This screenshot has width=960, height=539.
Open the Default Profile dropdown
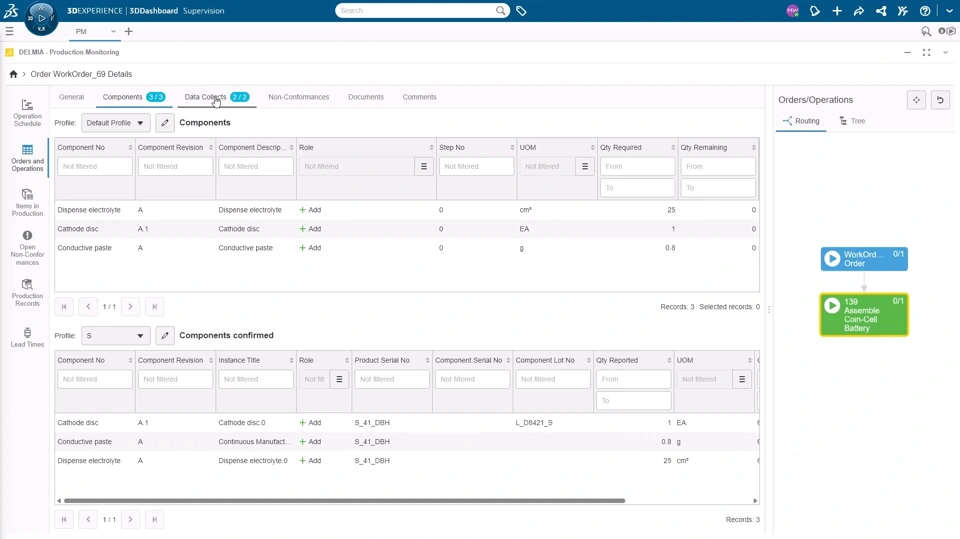click(115, 122)
